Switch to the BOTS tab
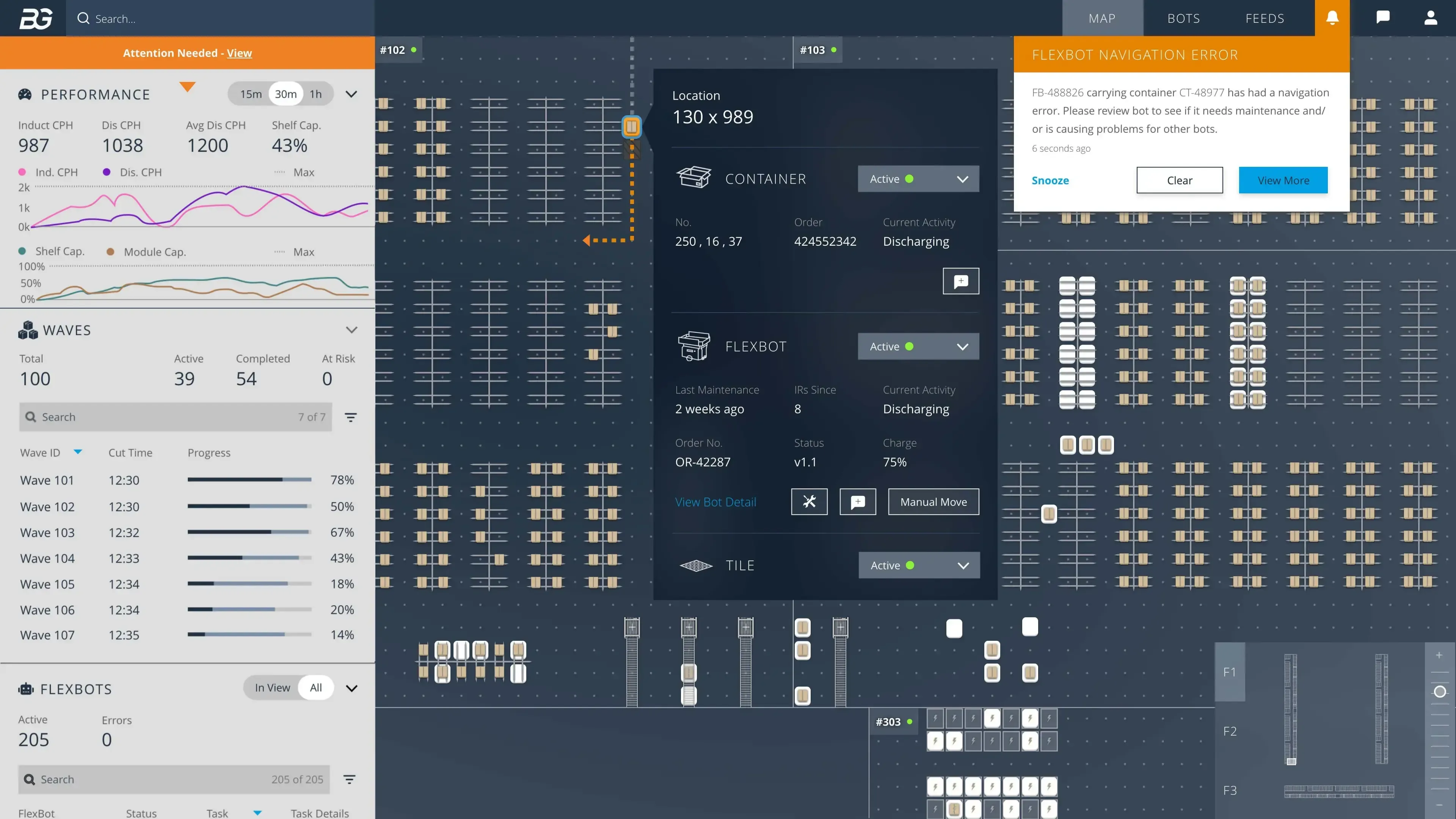This screenshot has height=819, width=1456. pyautogui.click(x=1183, y=18)
